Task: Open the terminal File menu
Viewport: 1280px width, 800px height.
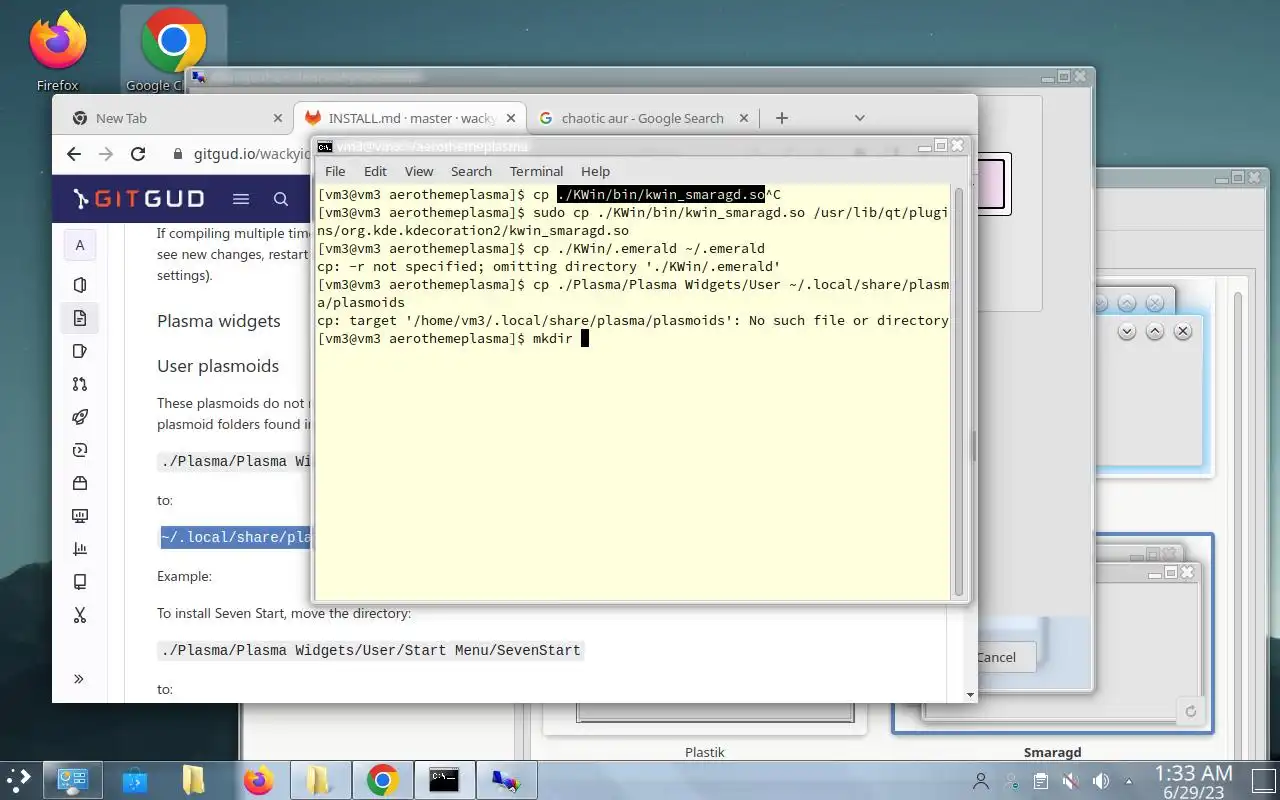Action: 335,171
